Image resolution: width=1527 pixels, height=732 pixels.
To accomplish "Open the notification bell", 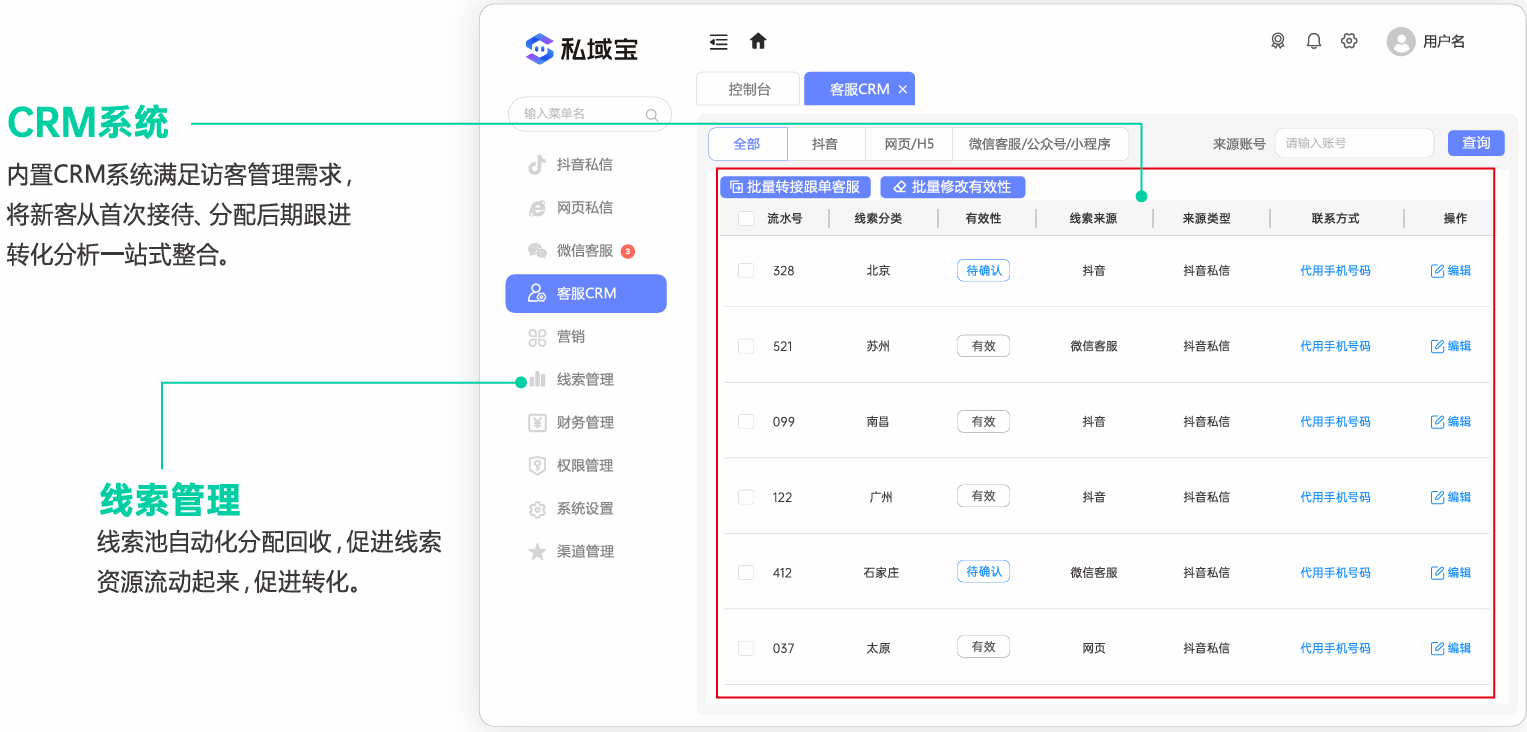I will 1313,41.
